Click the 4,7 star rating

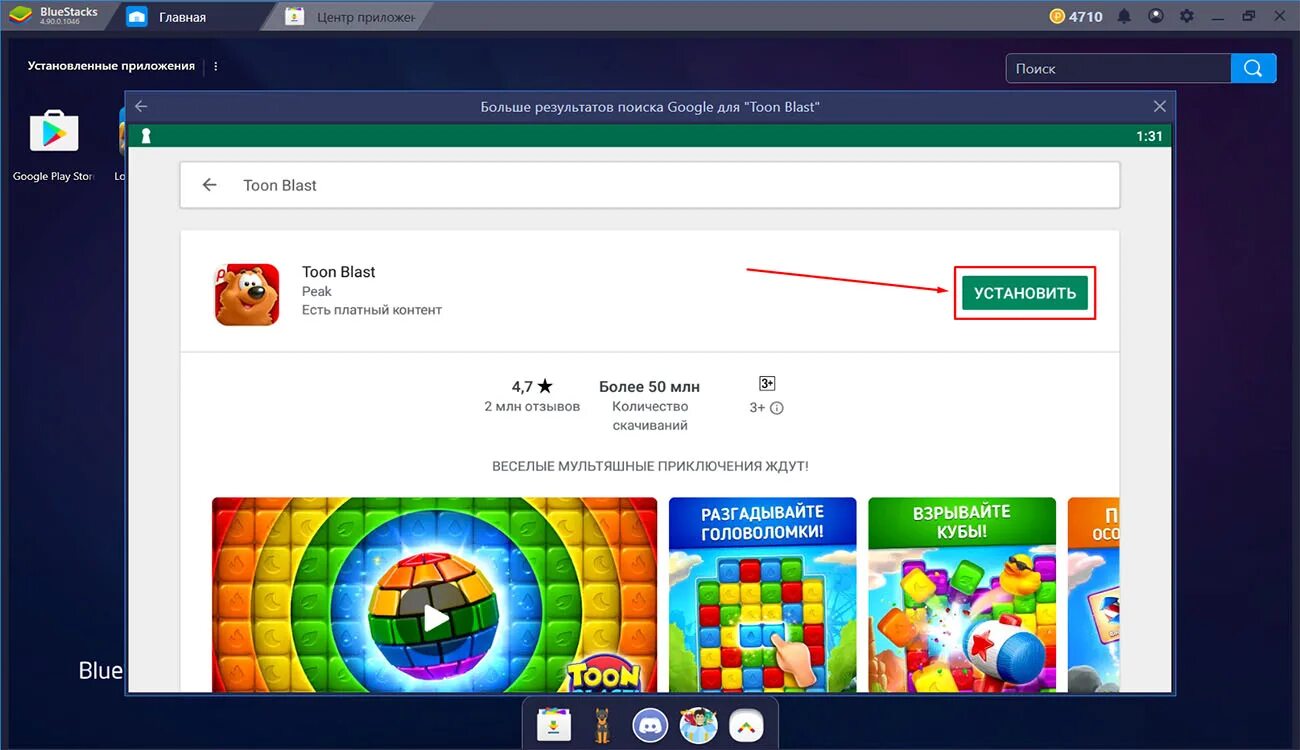pos(532,386)
